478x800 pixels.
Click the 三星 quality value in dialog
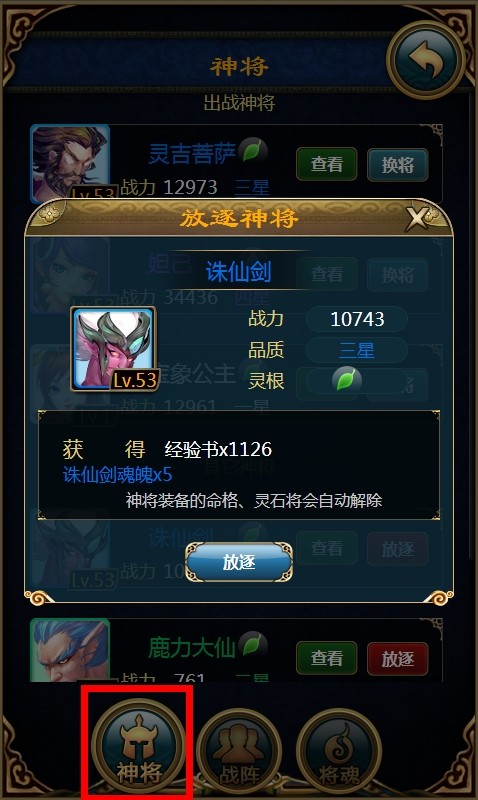(x=357, y=351)
